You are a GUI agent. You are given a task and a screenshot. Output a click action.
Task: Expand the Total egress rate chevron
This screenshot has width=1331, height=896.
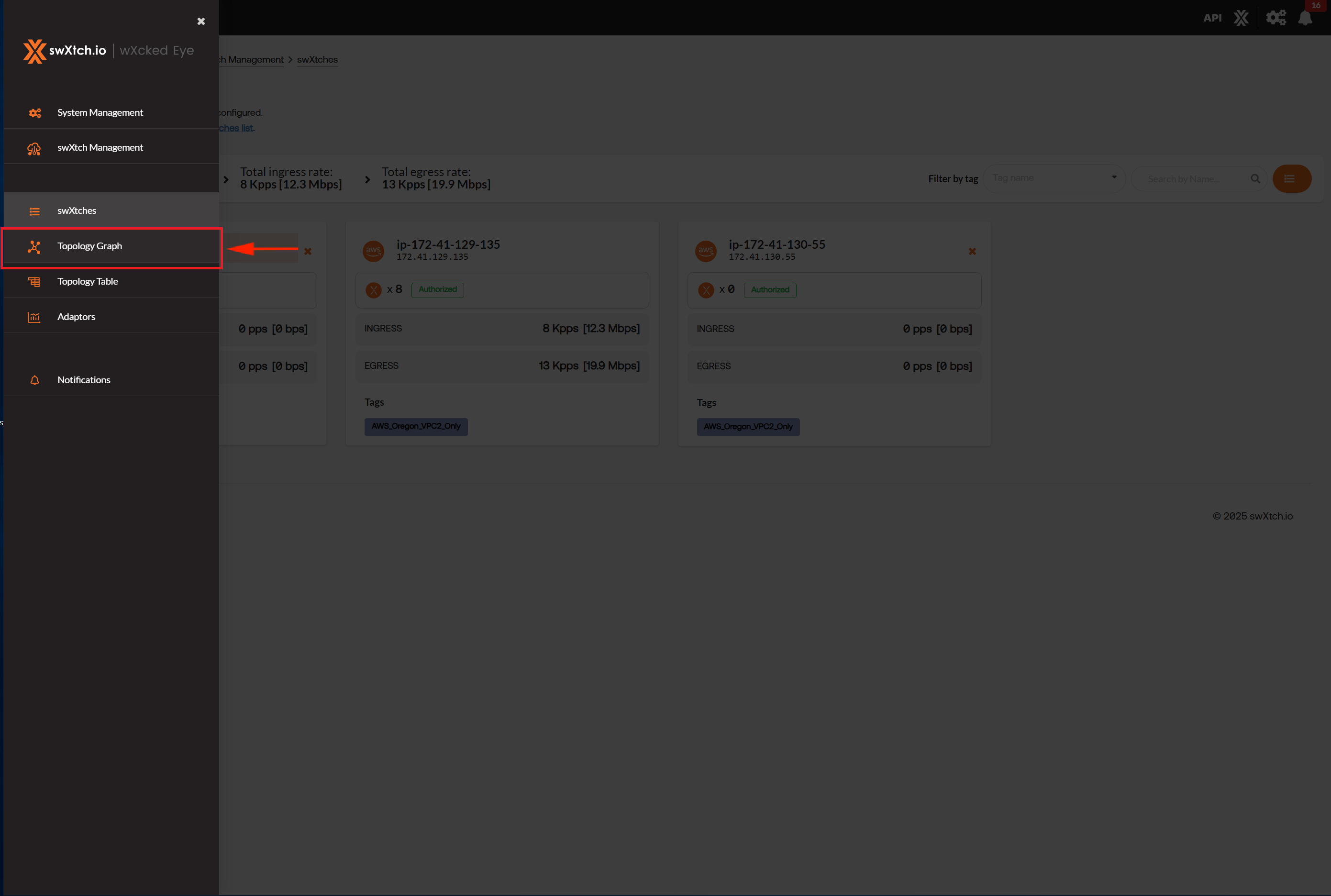(x=367, y=179)
